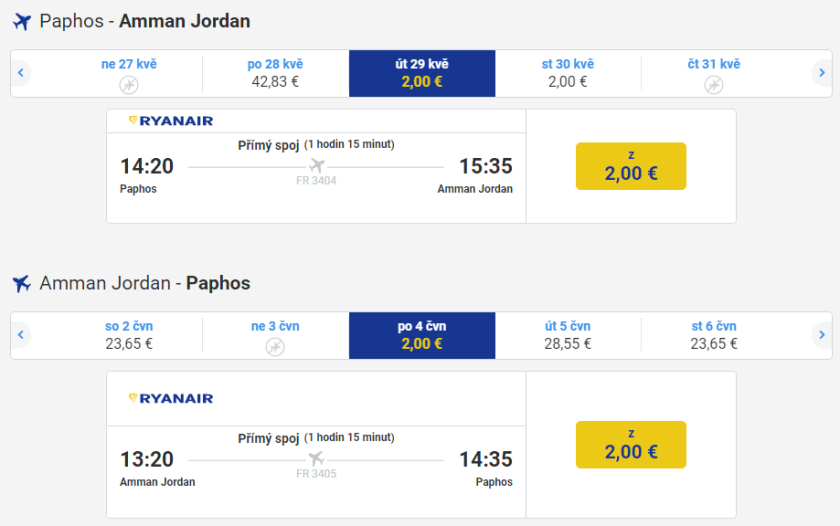Pick return date st 6 čvn
Image resolution: width=840 pixels, height=526 pixels.
coord(713,335)
